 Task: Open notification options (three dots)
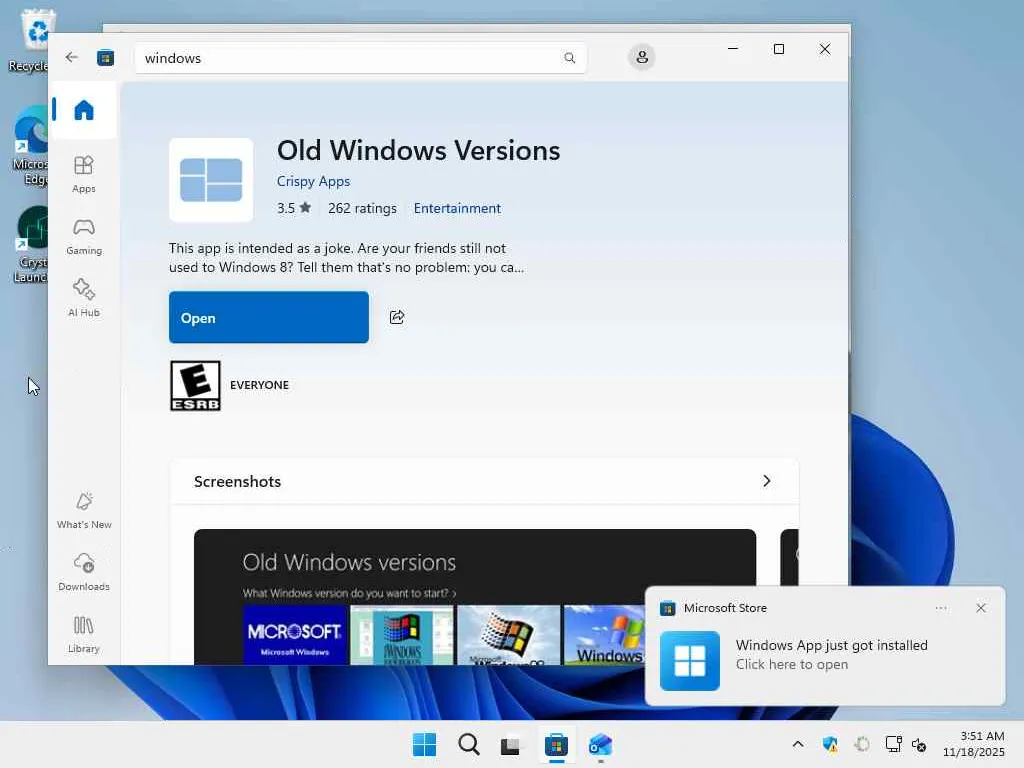pyautogui.click(x=941, y=608)
